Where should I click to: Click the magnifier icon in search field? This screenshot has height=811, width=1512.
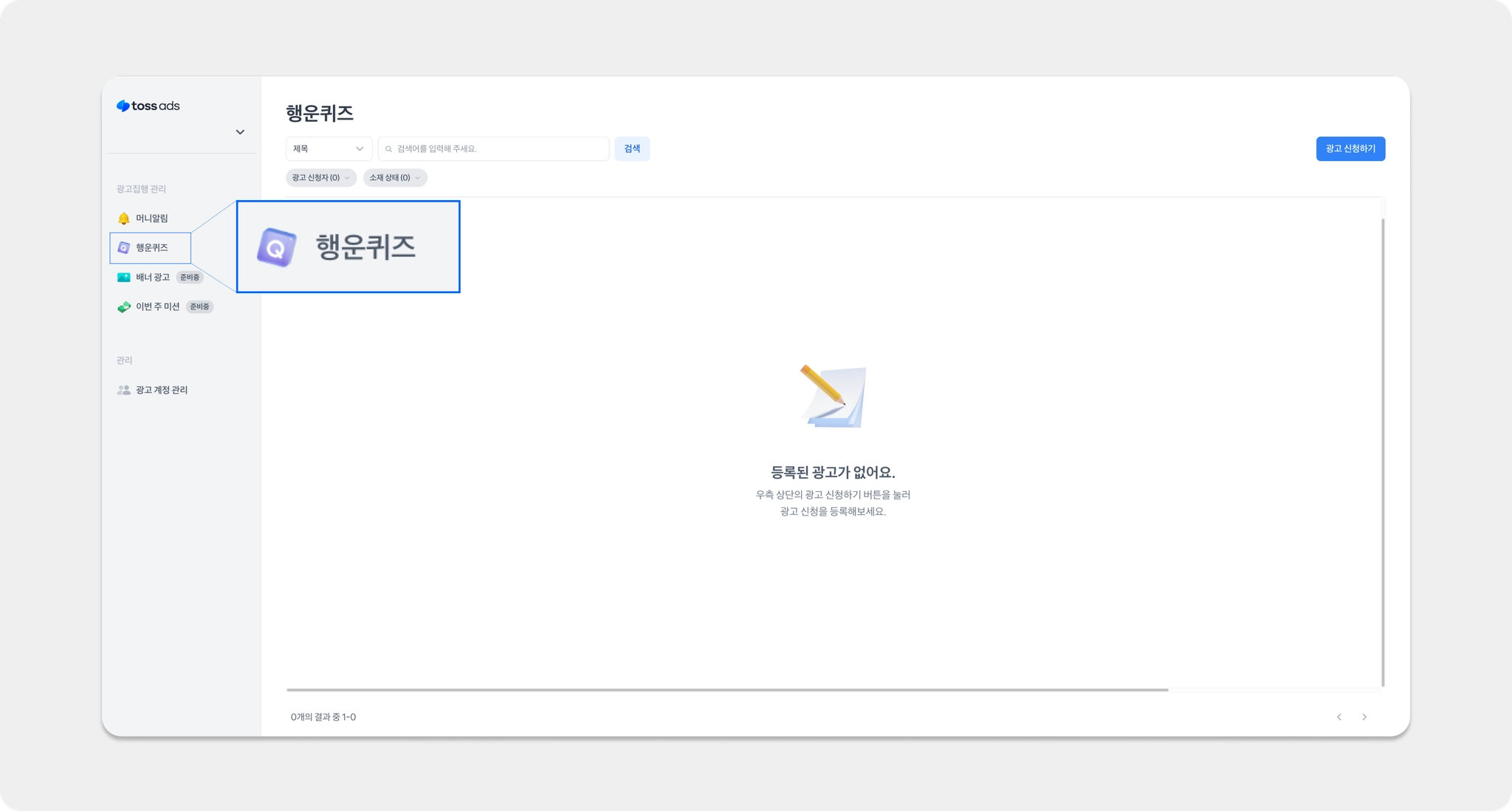[x=389, y=149]
